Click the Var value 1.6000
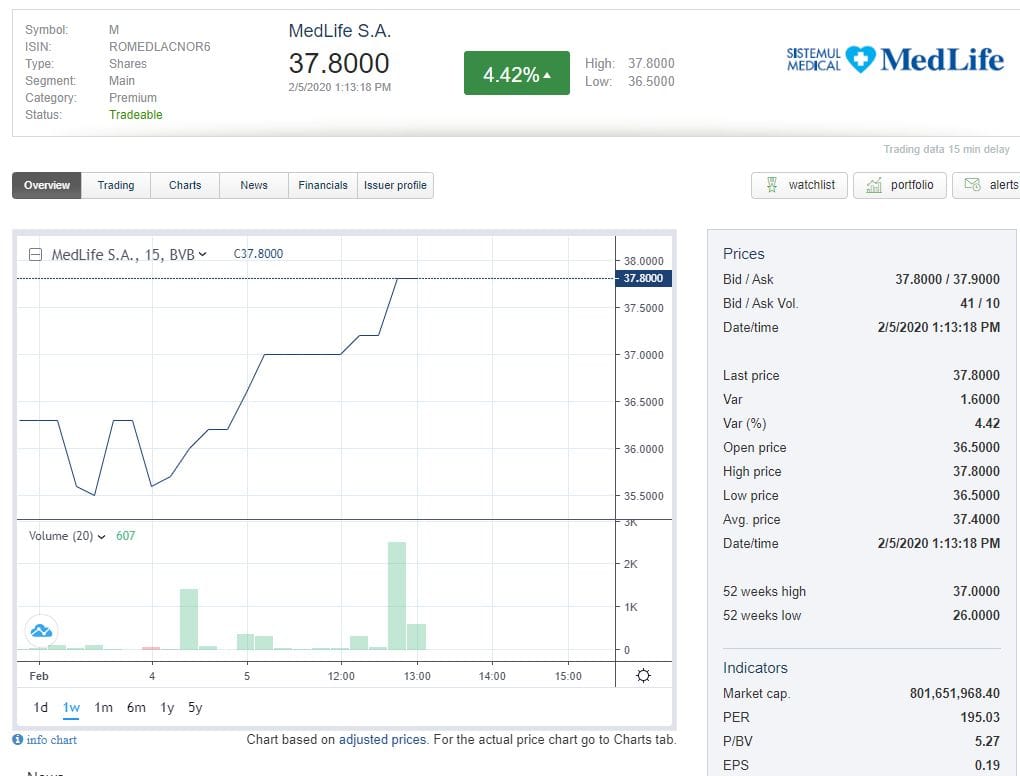 980,399
